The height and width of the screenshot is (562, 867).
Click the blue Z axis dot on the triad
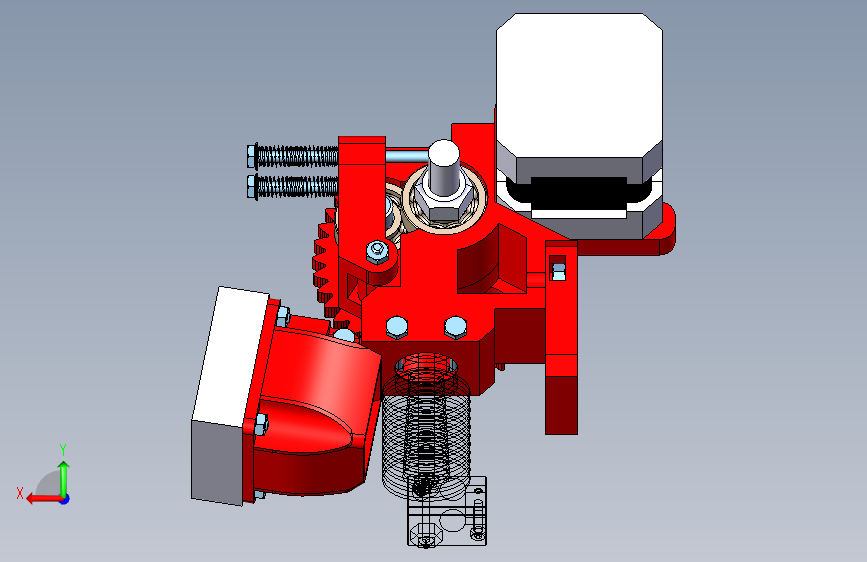click(65, 499)
